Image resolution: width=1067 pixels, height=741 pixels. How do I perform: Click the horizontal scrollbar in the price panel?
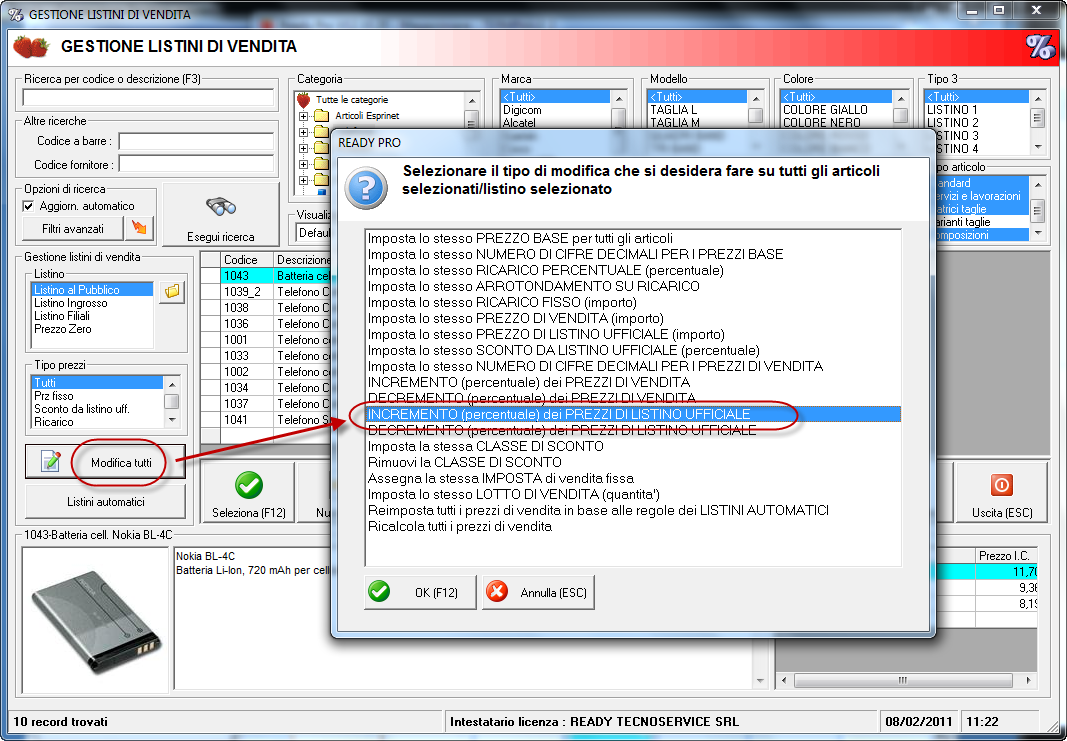903,680
